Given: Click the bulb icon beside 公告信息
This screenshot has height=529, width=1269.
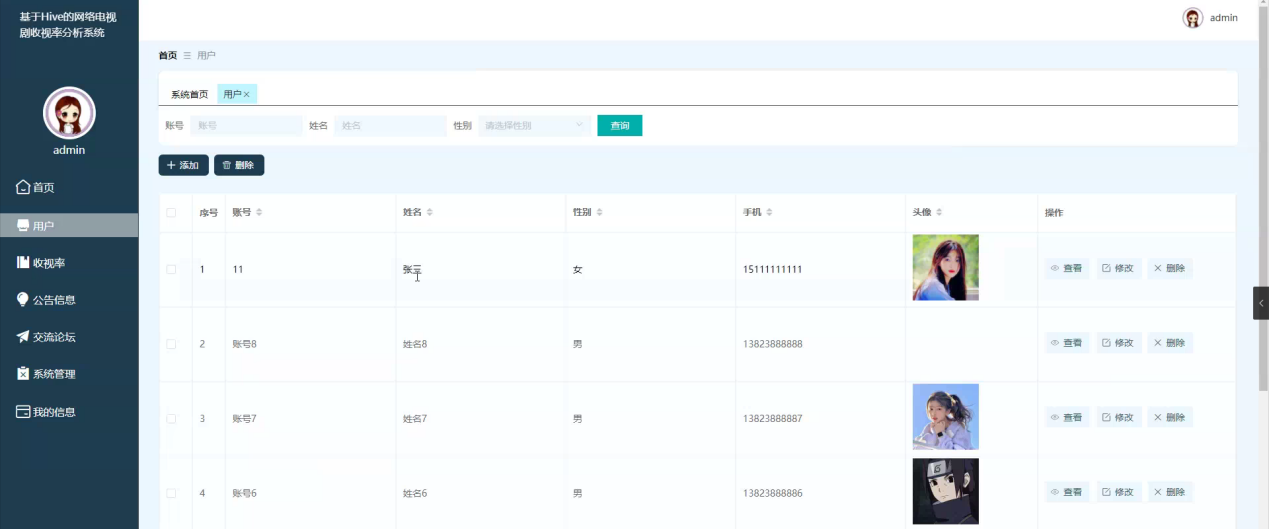Looking at the screenshot, I should click(x=23, y=299).
